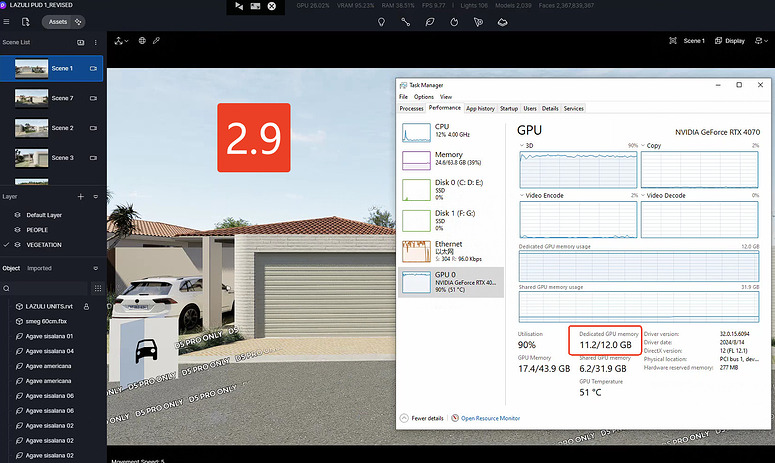Open Task Manager View menu
775x463 pixels.
coord(446,97)
